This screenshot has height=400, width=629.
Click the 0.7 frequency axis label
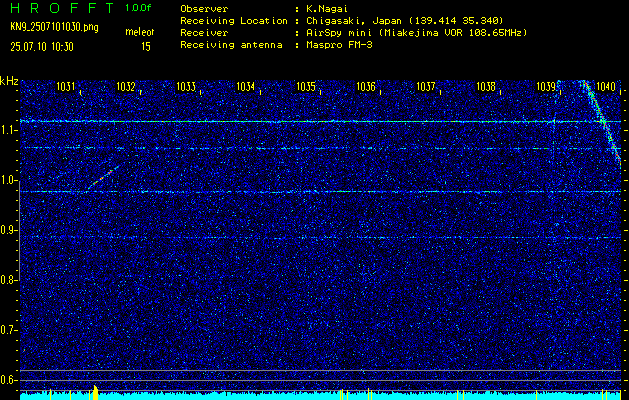[8, 330]
